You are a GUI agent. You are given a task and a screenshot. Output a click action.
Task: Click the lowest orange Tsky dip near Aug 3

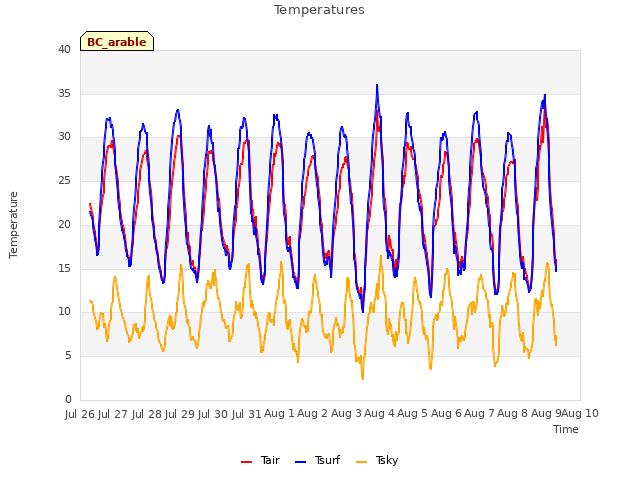[362, 378]
